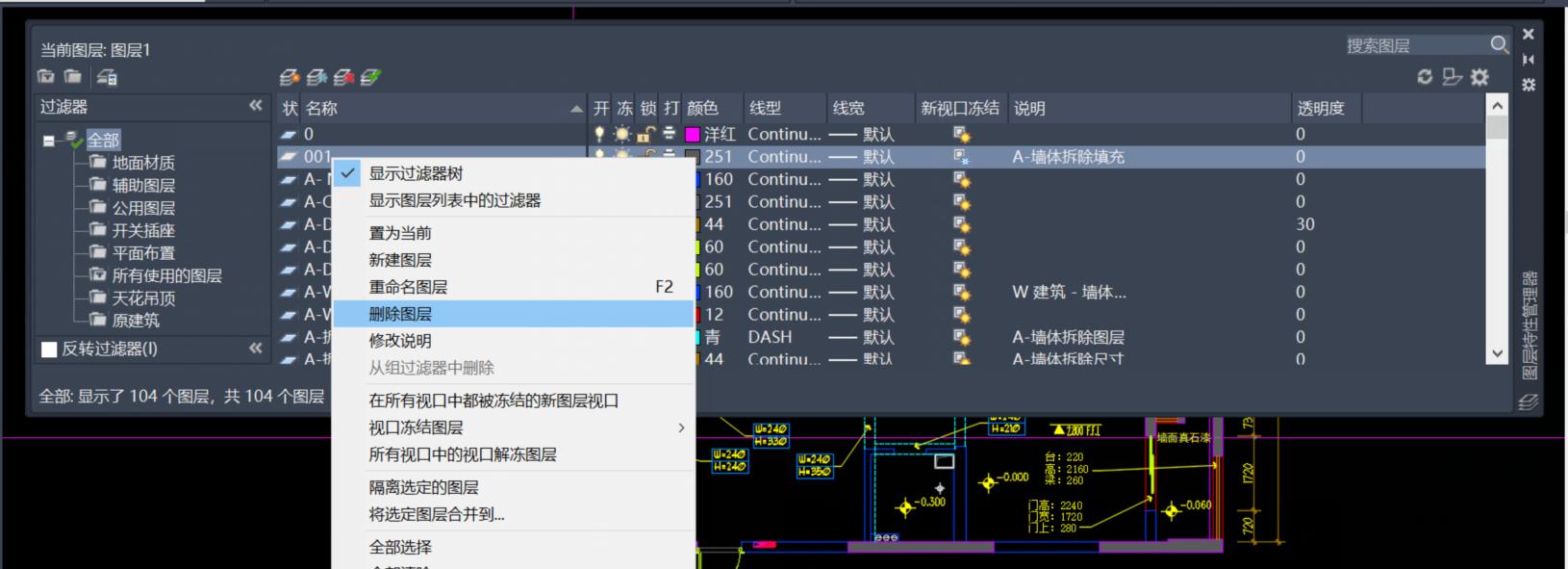This screenshot has width=1568, height=569.
Task: Select the 公用图层 filter
Action: [143, 208]
